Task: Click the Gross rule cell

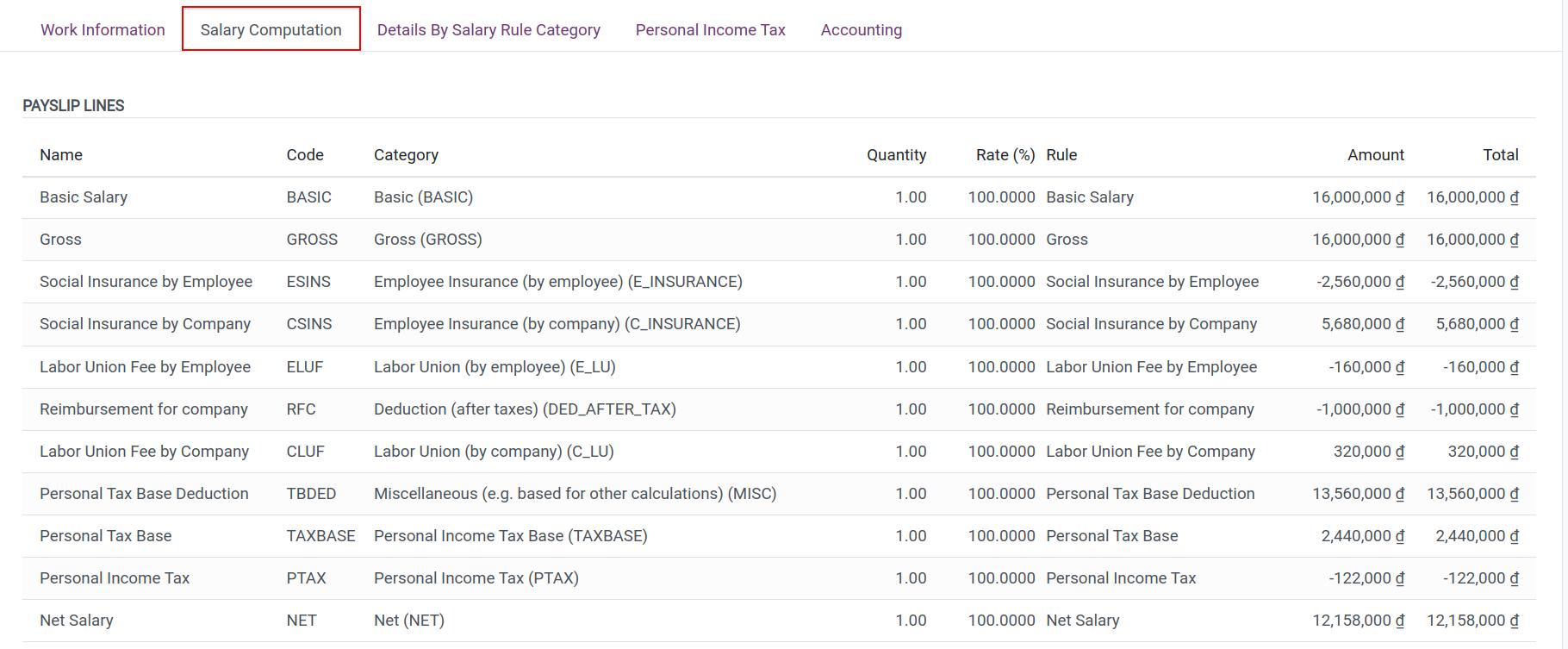Action: click(x=1067, y=240)
